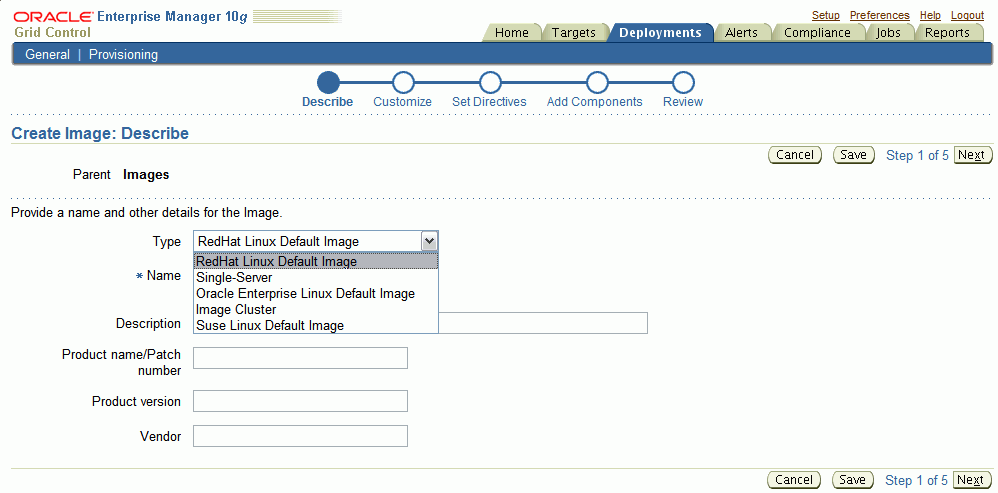Open the Help link

tap(930, 15)
